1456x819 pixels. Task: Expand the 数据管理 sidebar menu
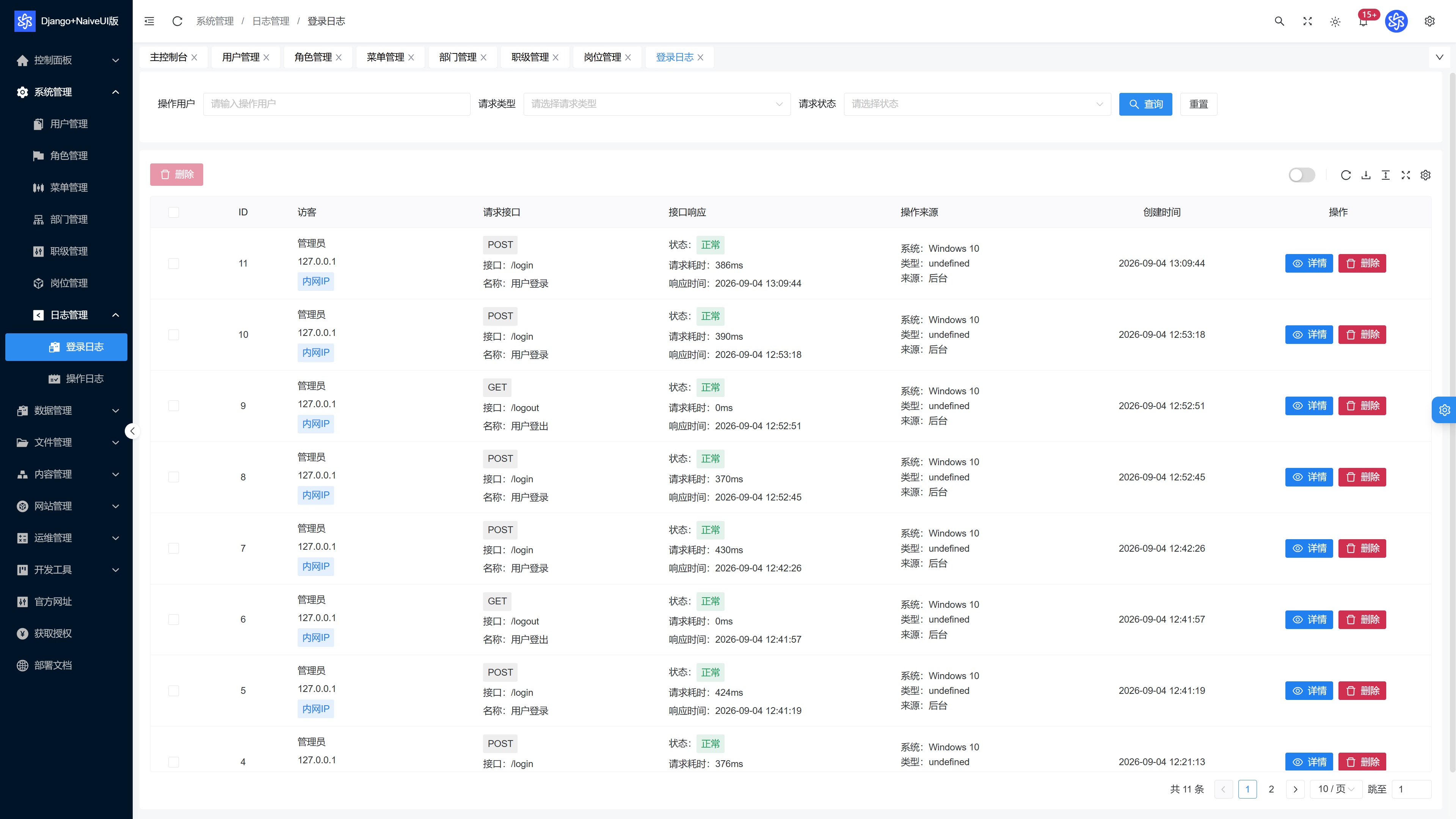(66, 410)
